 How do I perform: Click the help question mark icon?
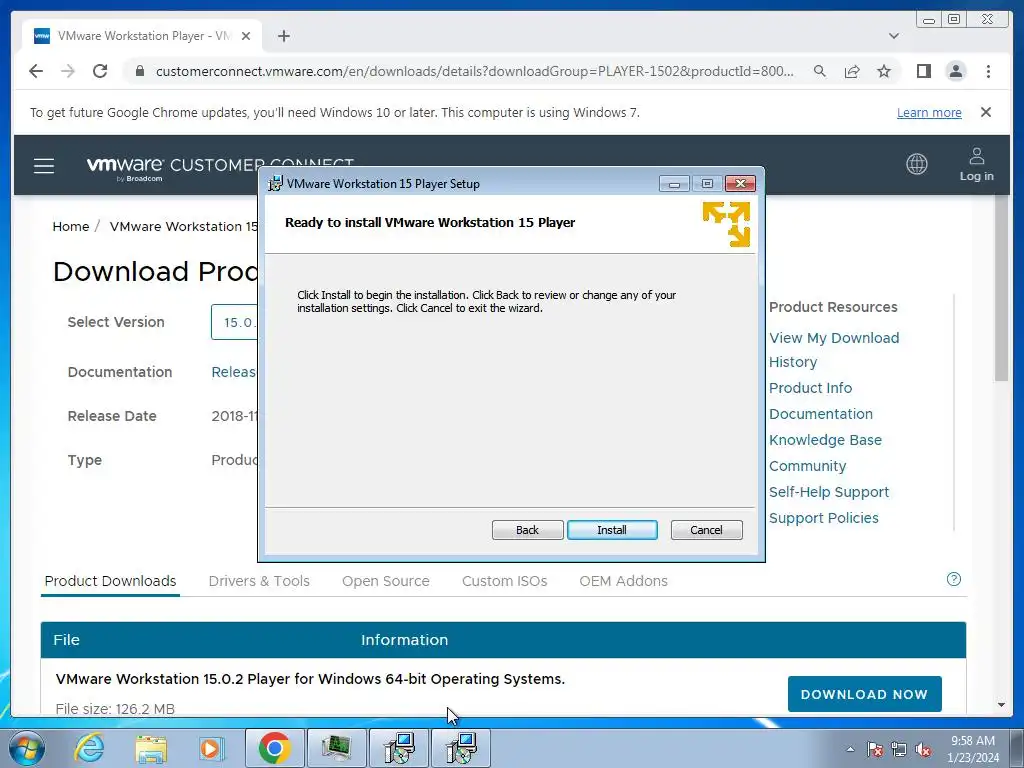tap(953, 579)
